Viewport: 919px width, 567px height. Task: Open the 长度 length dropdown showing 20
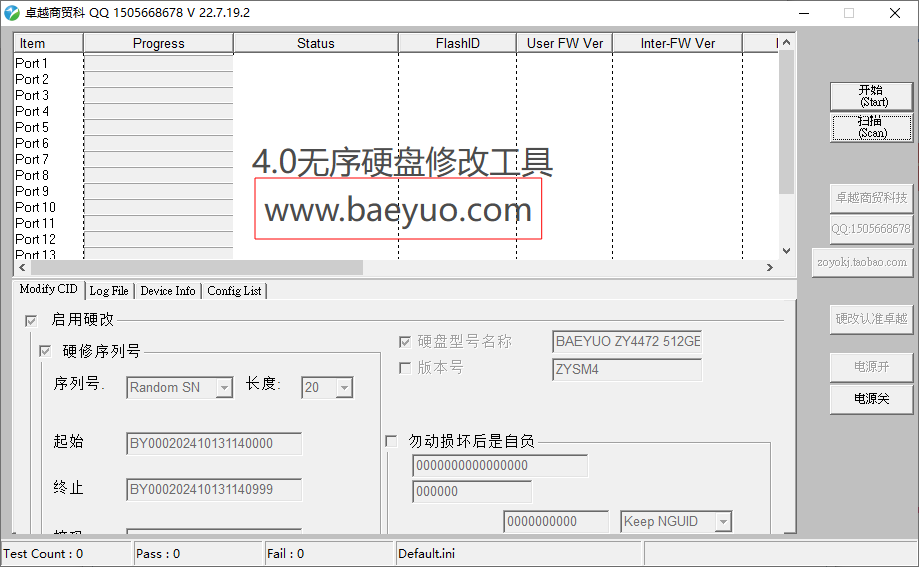click(x=327, y=388)
